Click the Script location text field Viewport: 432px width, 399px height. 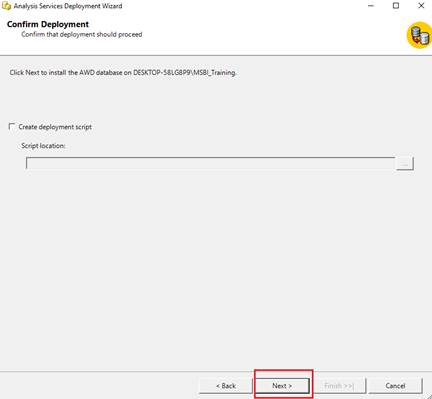click(211, 163)
